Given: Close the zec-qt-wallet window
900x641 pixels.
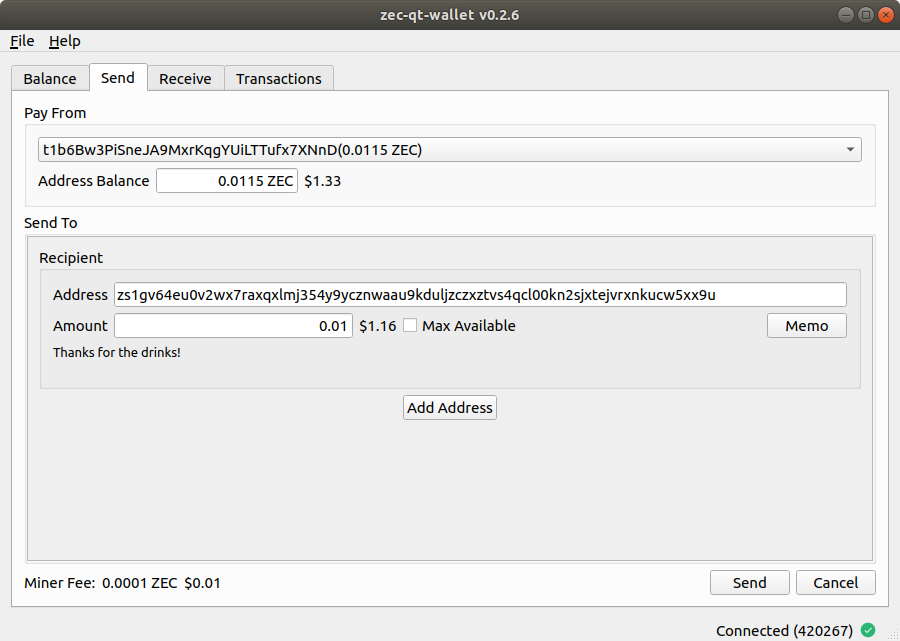Looking at the screenshot, I should tap(885, 15).
